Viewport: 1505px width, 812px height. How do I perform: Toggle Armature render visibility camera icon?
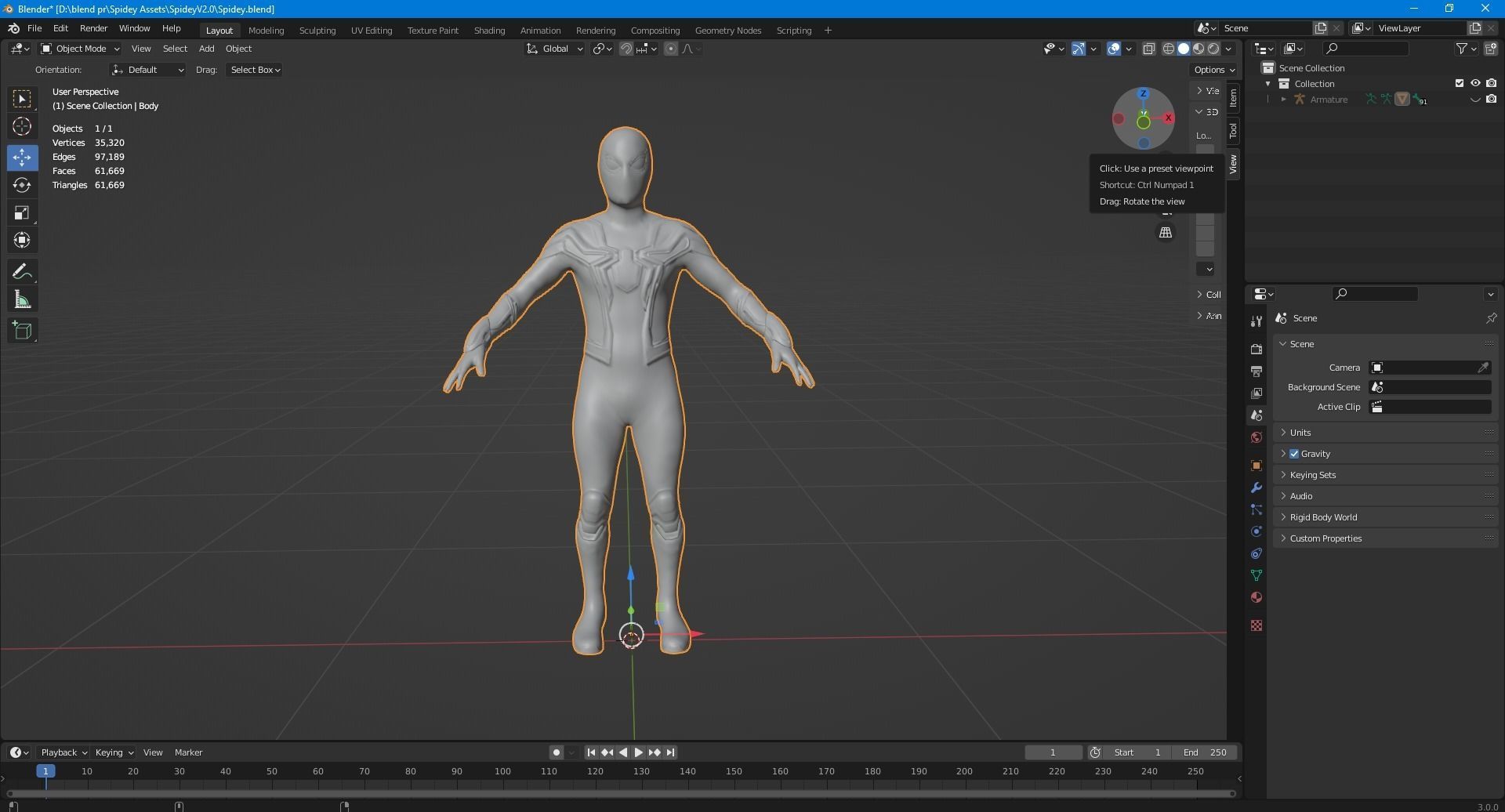pyautogui.click(x=1491, y=99)
